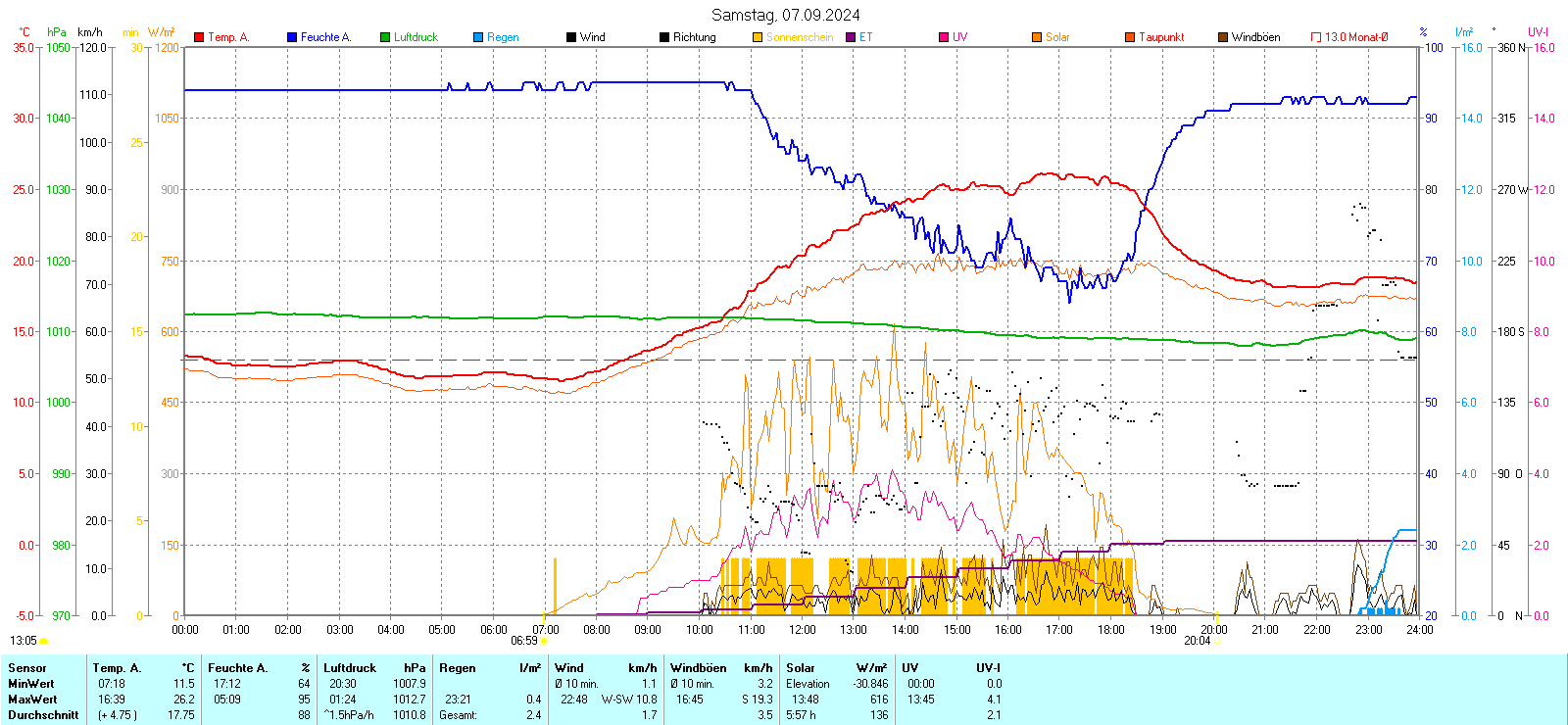Click the Luftdruck column header in the table
The width and height of the screenshot is (1568, 725).
click(x=350, y=668)
